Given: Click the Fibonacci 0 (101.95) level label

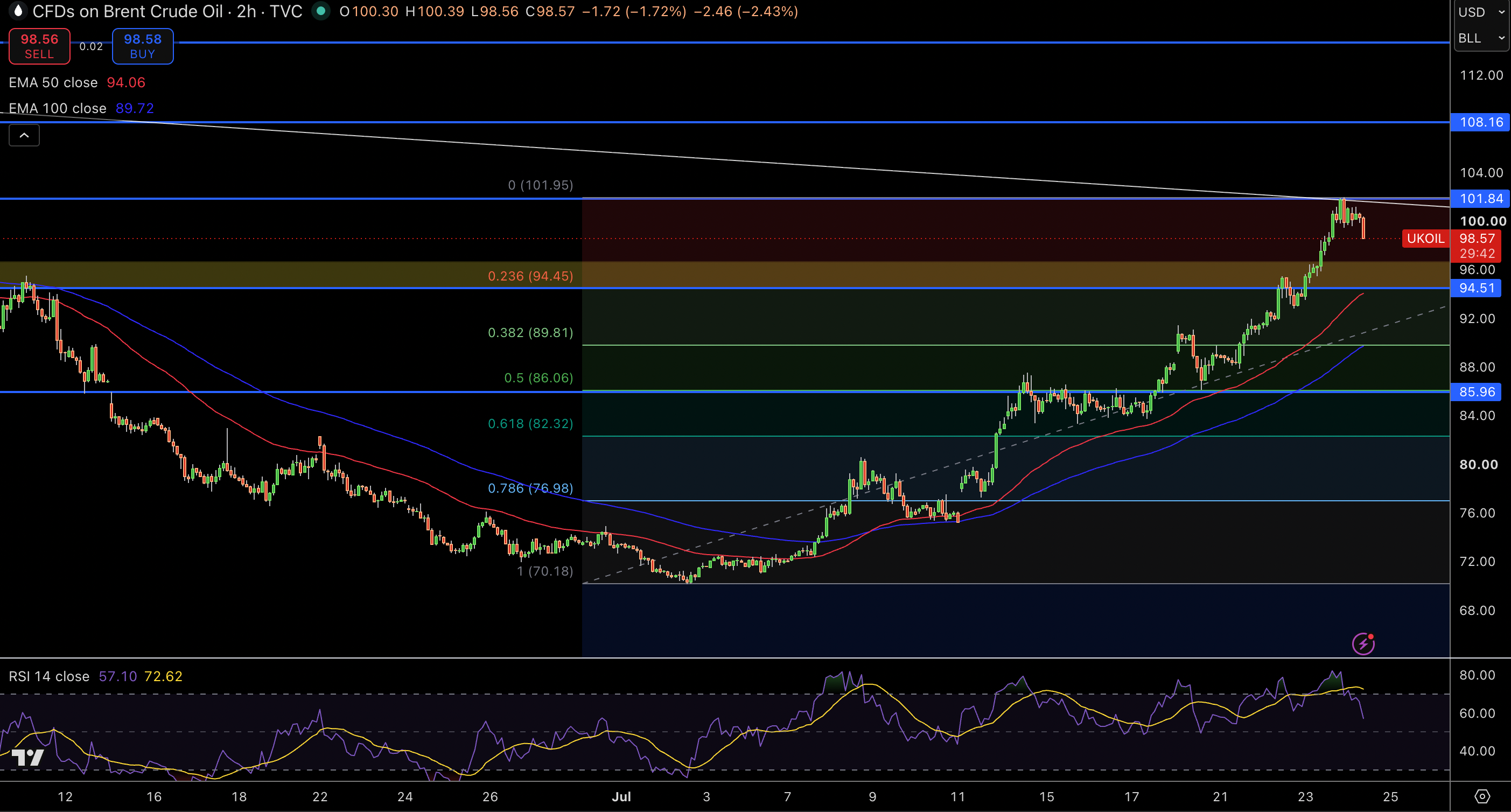Looking at the screenshot, I should pyautogui.click(x=540, y=185).
